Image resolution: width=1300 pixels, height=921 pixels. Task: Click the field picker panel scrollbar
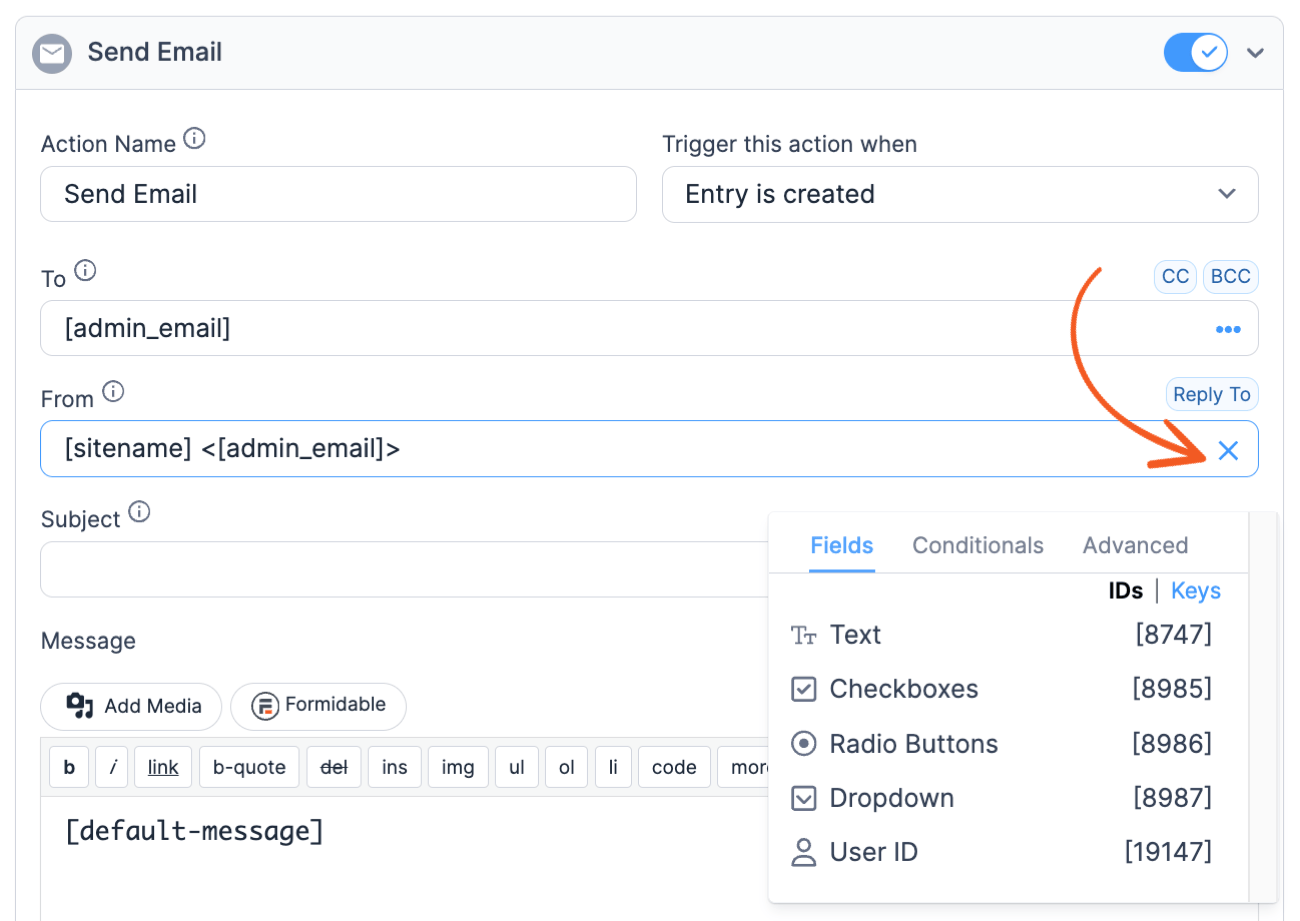[1263, 706]
